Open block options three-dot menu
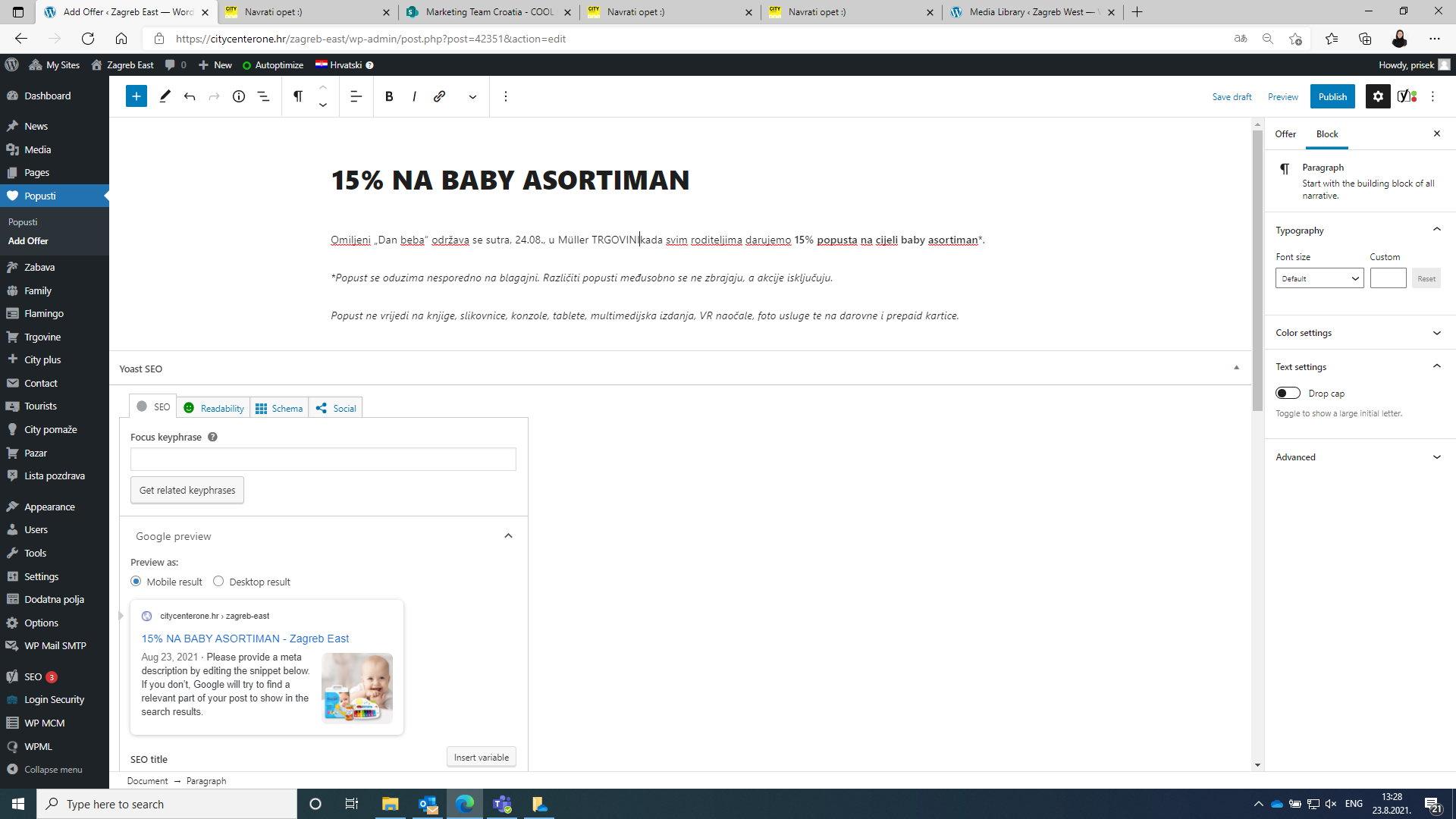The image size is (1456, 819). 506,96
